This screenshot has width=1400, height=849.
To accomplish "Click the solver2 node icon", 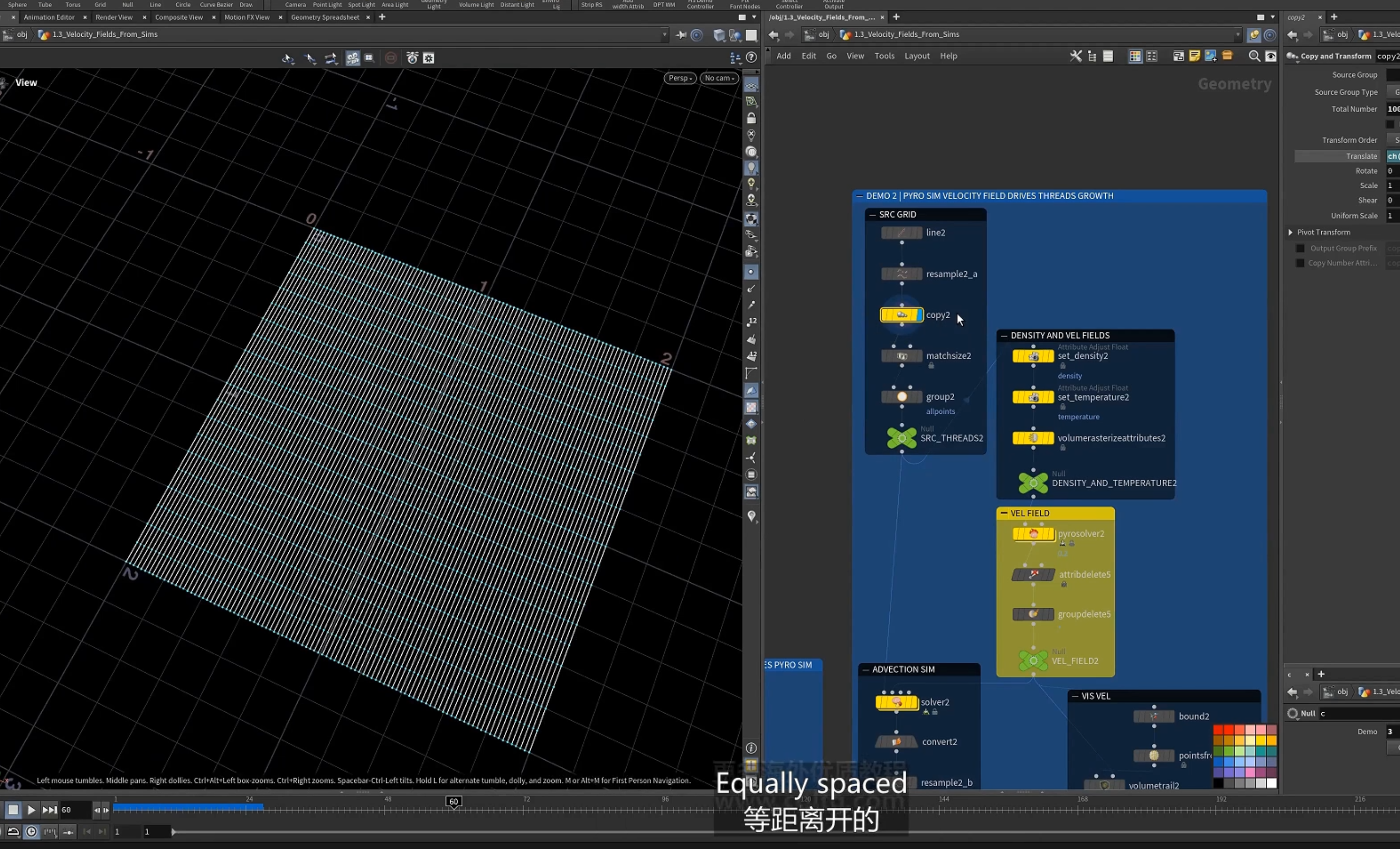I will coord(897,703).
